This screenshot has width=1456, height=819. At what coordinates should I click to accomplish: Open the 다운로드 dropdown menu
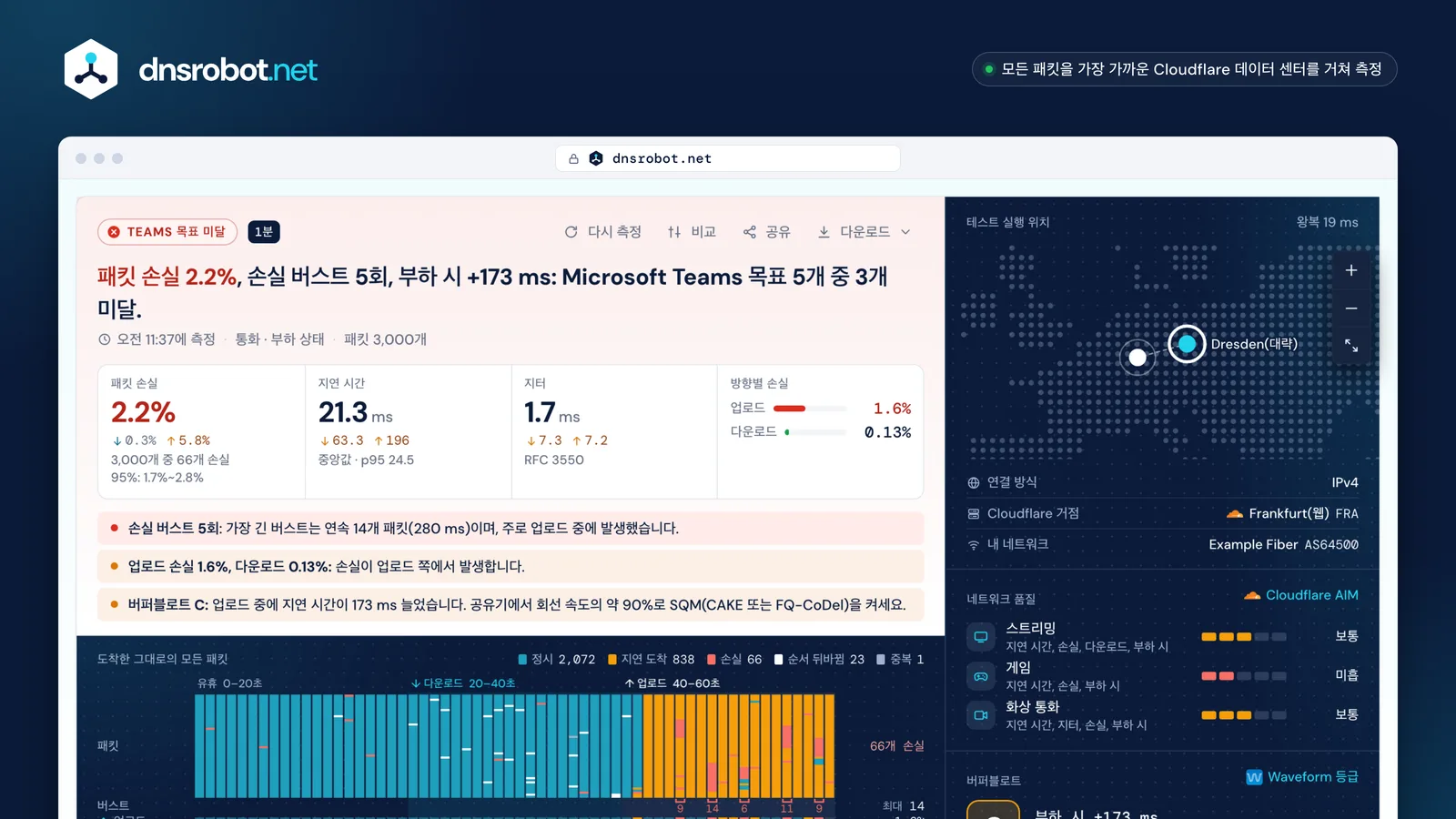tap(864, 232)
